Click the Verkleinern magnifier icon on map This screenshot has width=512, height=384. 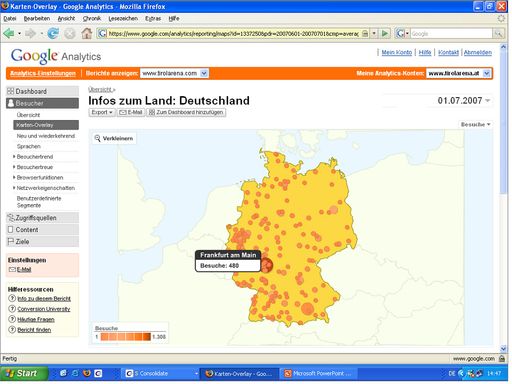[x=98, y=138]
